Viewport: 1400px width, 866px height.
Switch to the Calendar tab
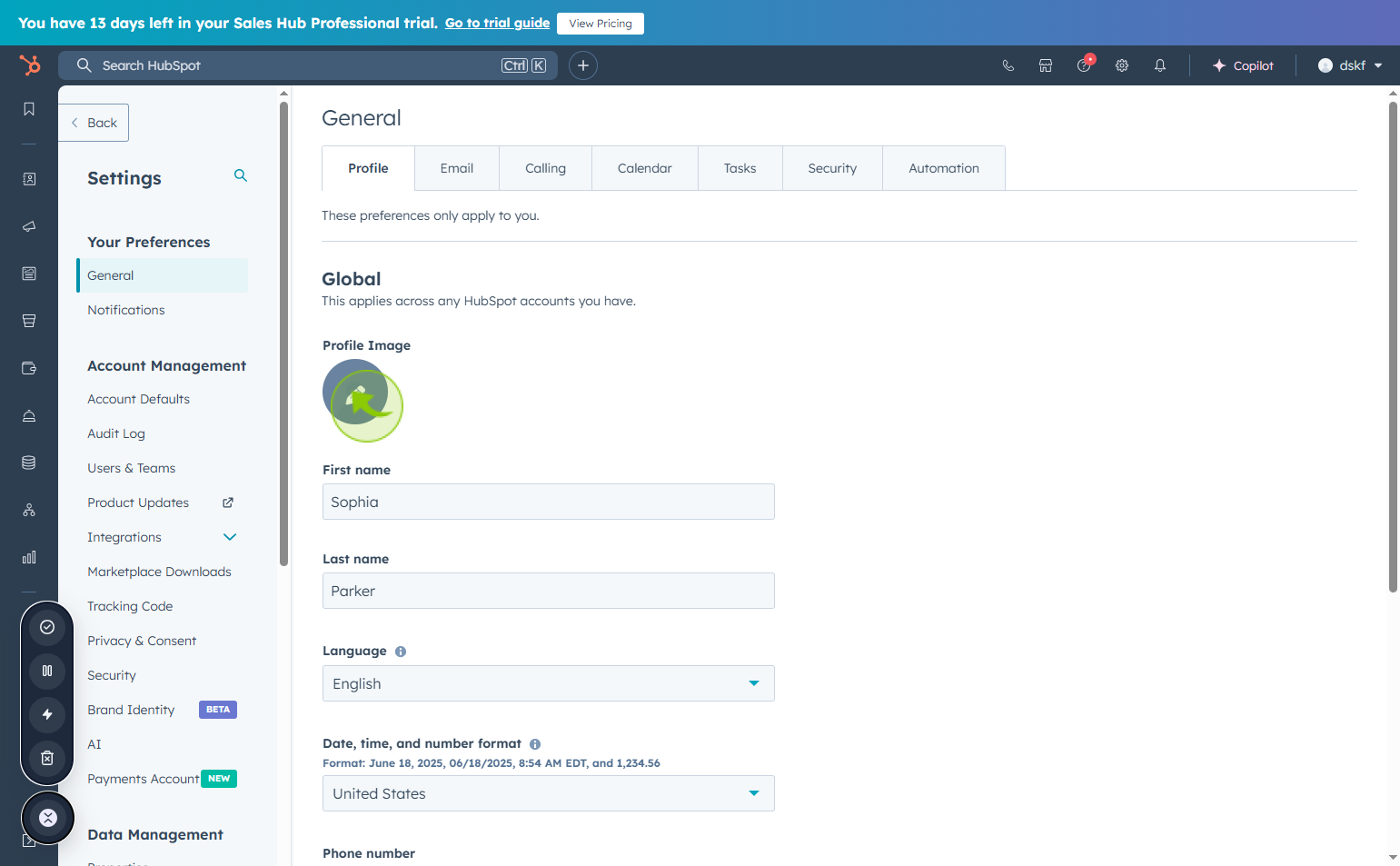[x=645, y=168]
